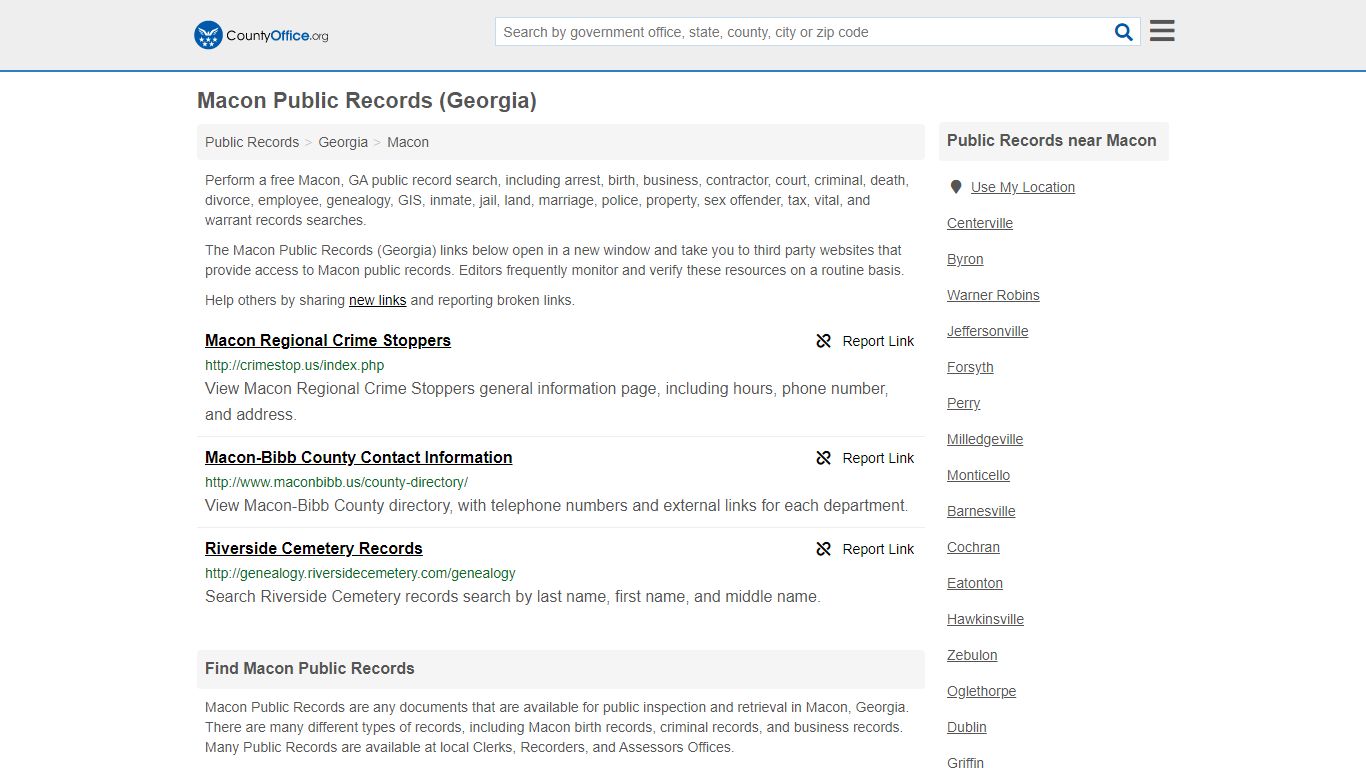Viewport: 1366px width, 768px height.
Task: Open Macon-Bibb County Contact Information title
Action: 359,457
